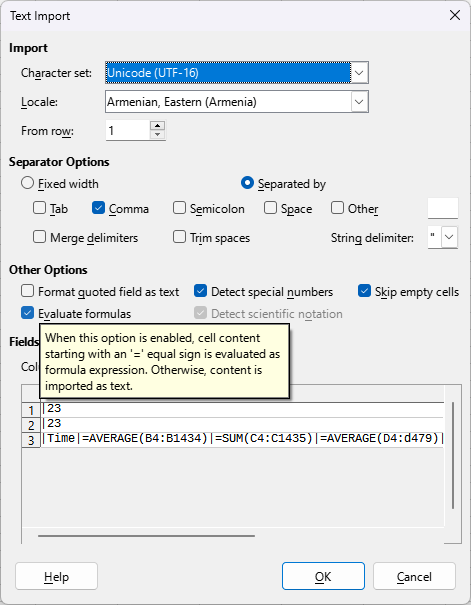Open the Character set dropdown arrow
This screenshot has width=471, height=605.
click(359, 73)
